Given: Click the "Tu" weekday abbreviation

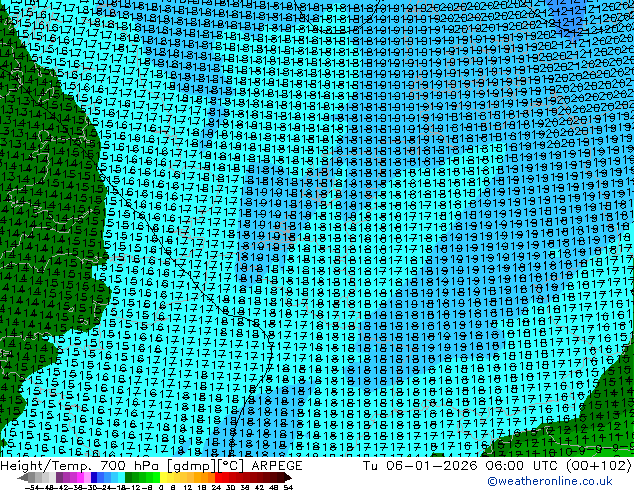Looking at the screenshot, I should point(370,465).
